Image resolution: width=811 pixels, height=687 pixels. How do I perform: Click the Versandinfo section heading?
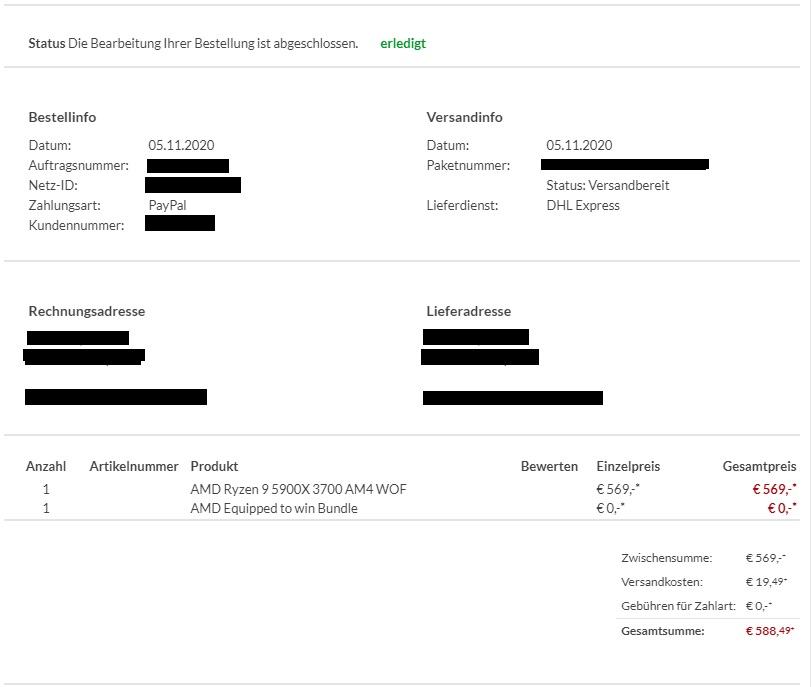(x=464, y=117)
